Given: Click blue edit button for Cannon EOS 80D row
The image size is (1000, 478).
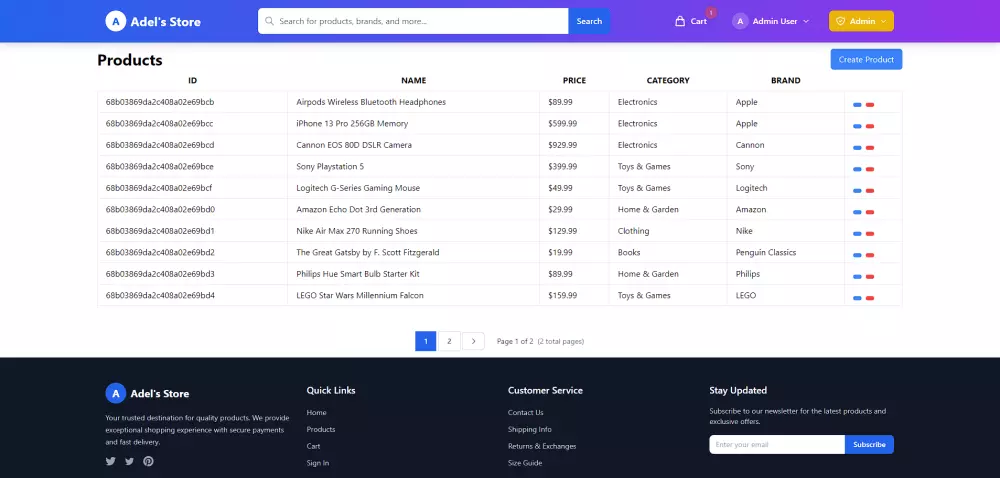Looking at the screenshot, I should (x=857, y=148).
